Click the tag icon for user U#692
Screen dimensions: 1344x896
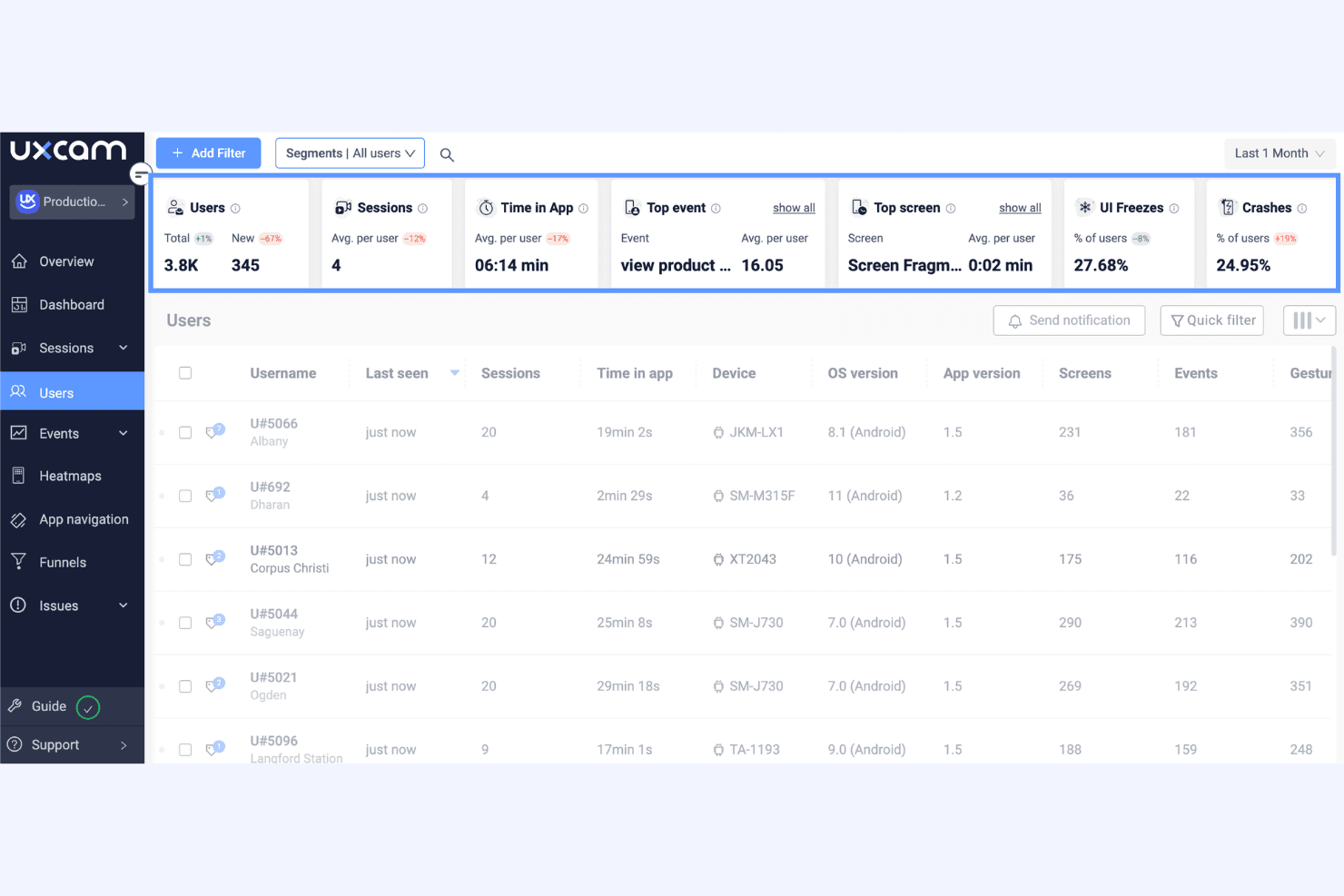tap(214, 495)
